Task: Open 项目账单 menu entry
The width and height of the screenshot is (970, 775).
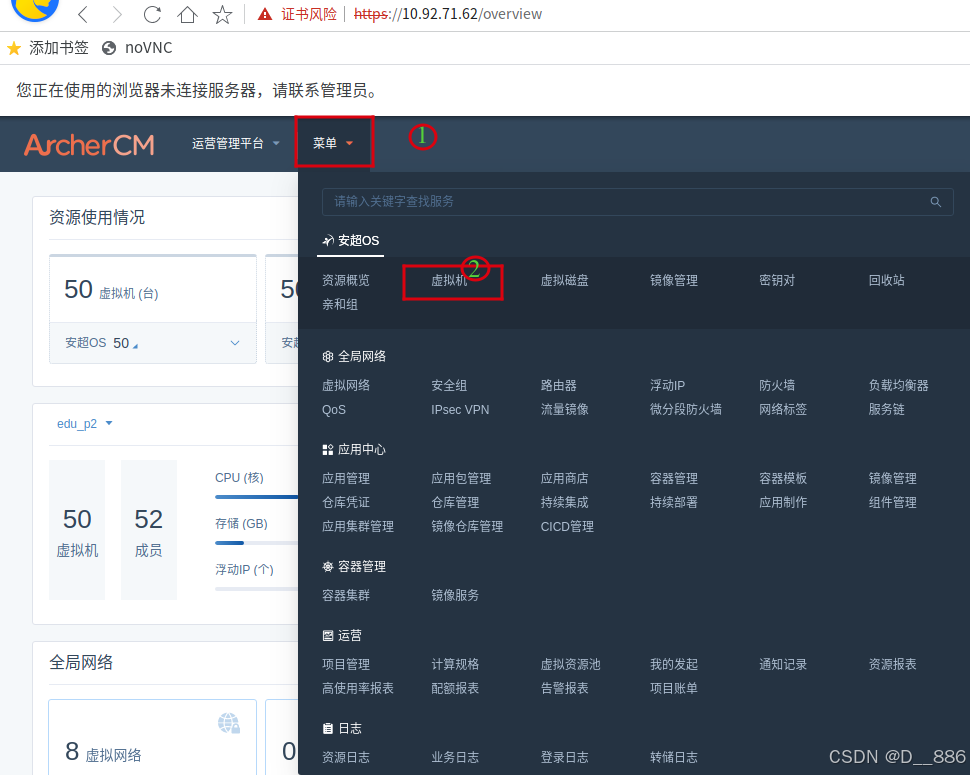Action: click(674, 688)
